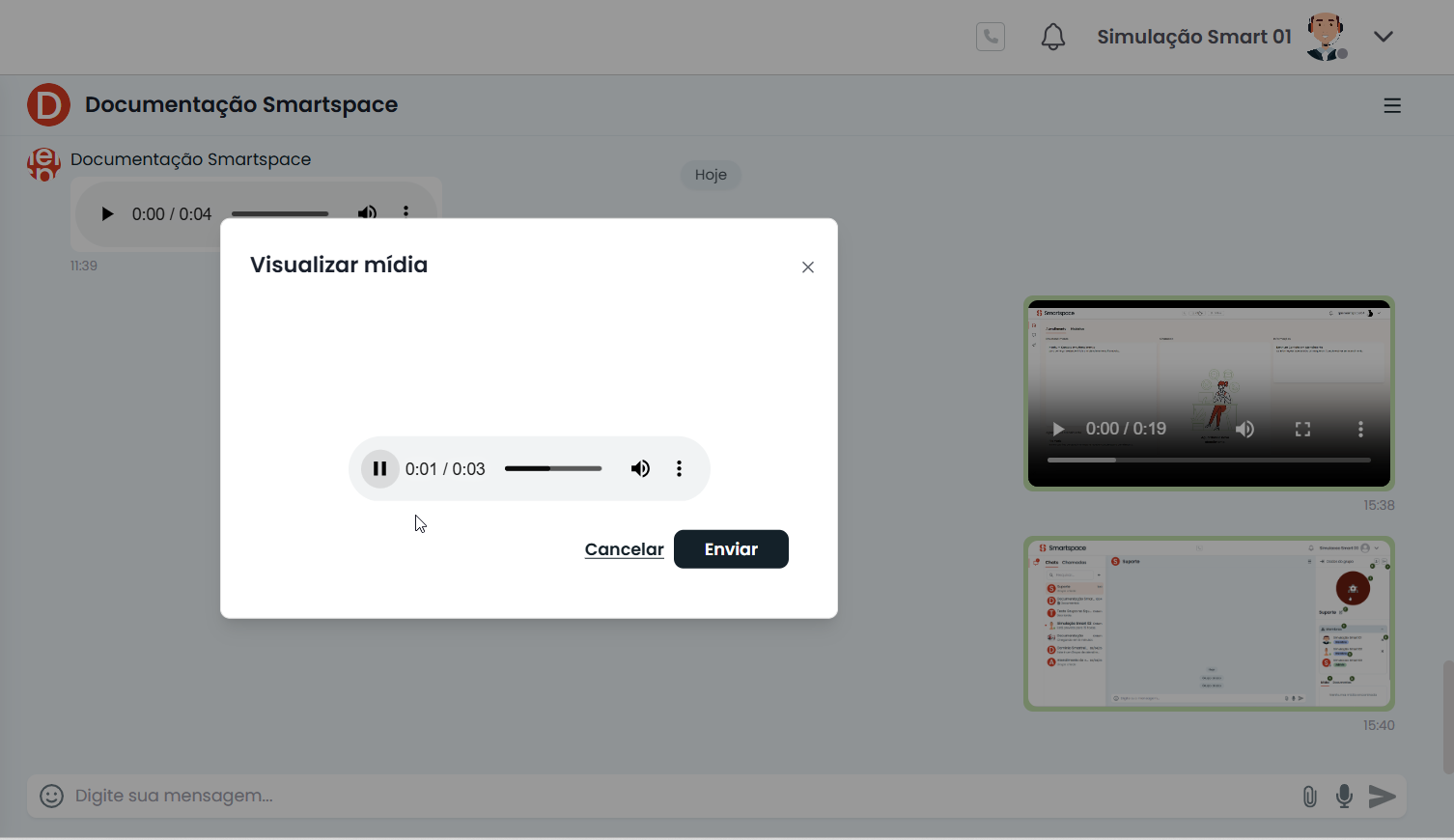
Task: Toggle fullscreen on the video message
Action: coord(1302,430)
